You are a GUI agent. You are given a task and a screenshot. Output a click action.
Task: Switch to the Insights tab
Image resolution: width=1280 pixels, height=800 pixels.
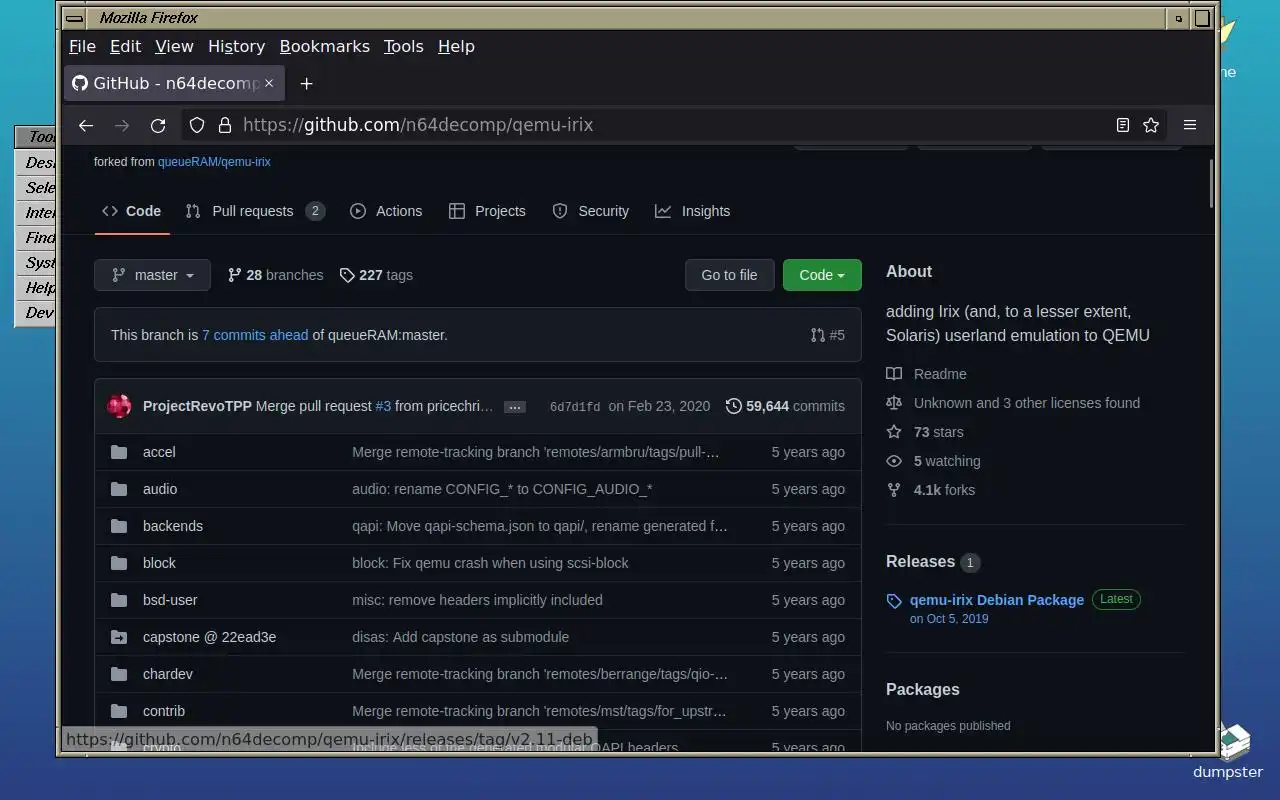693,211
